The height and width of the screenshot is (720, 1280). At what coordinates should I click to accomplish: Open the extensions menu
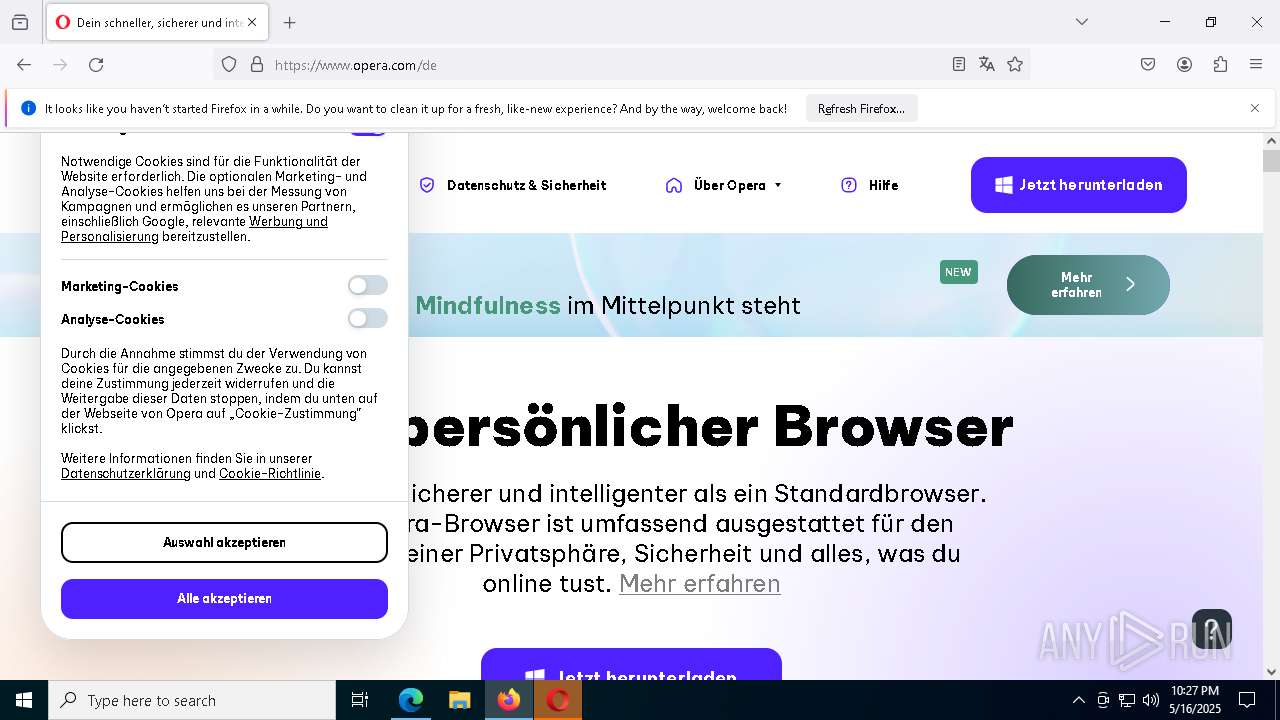point(1220,64)
